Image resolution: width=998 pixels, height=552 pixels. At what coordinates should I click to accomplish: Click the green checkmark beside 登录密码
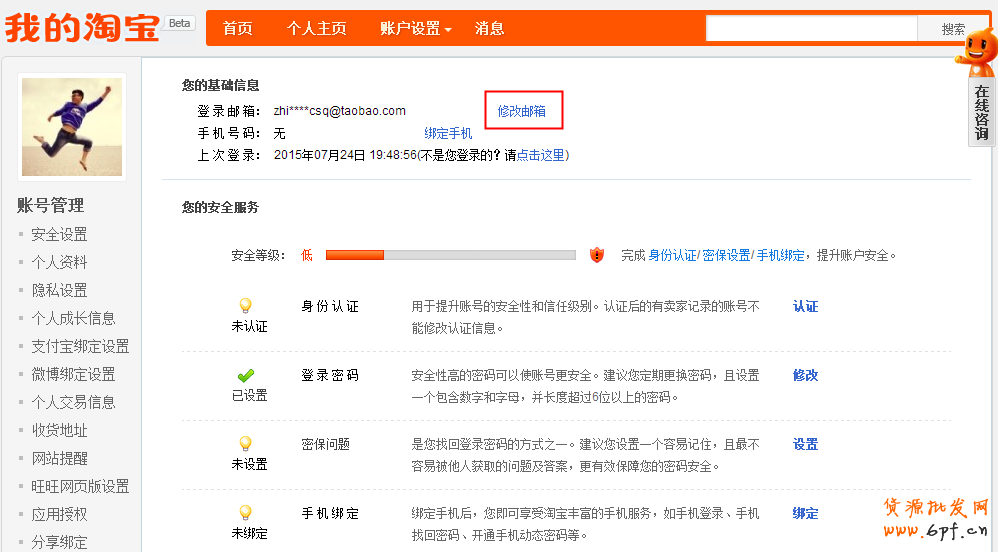click(245, 376)
